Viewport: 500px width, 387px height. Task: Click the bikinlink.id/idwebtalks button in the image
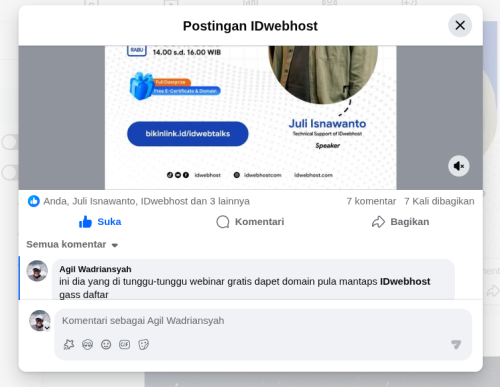pyautogui.click(x=188, y=134)
